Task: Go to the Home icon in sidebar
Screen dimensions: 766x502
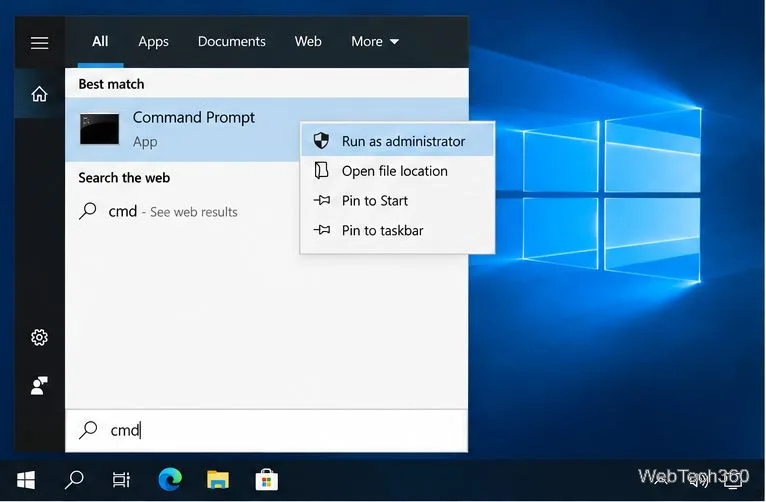Action: click(x=40, y=94)
